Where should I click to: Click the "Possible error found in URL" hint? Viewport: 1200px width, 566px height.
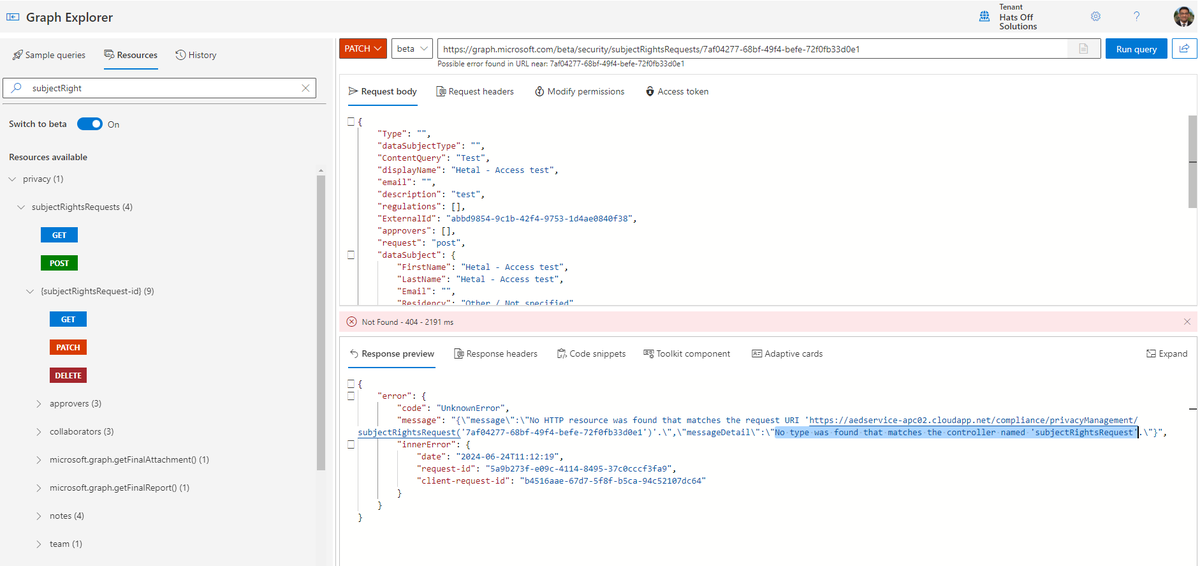pos(561,64)
